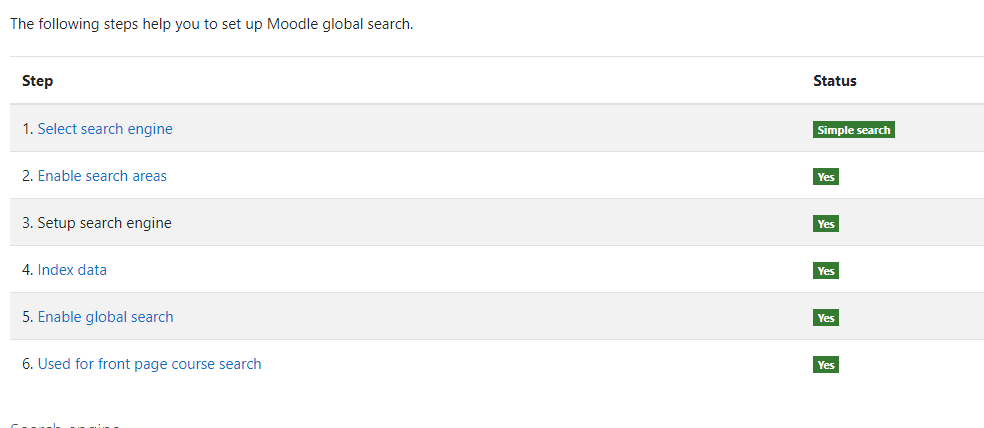This screenshot has width=984, height=428.
Task: Click the Yes badge in the Index data row
Action: [x=826, y=271]
